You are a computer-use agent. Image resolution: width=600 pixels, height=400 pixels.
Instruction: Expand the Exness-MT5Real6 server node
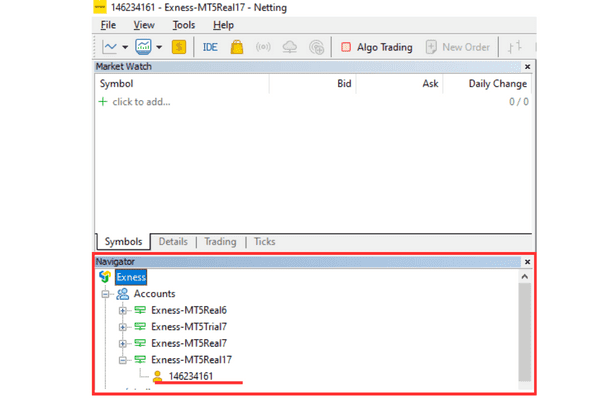[x=123, y=311]
